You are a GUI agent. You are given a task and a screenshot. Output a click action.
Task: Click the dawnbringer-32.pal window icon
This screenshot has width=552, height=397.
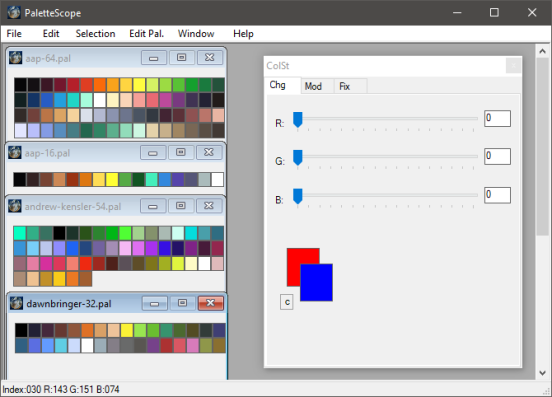click(x=16, y=303)
